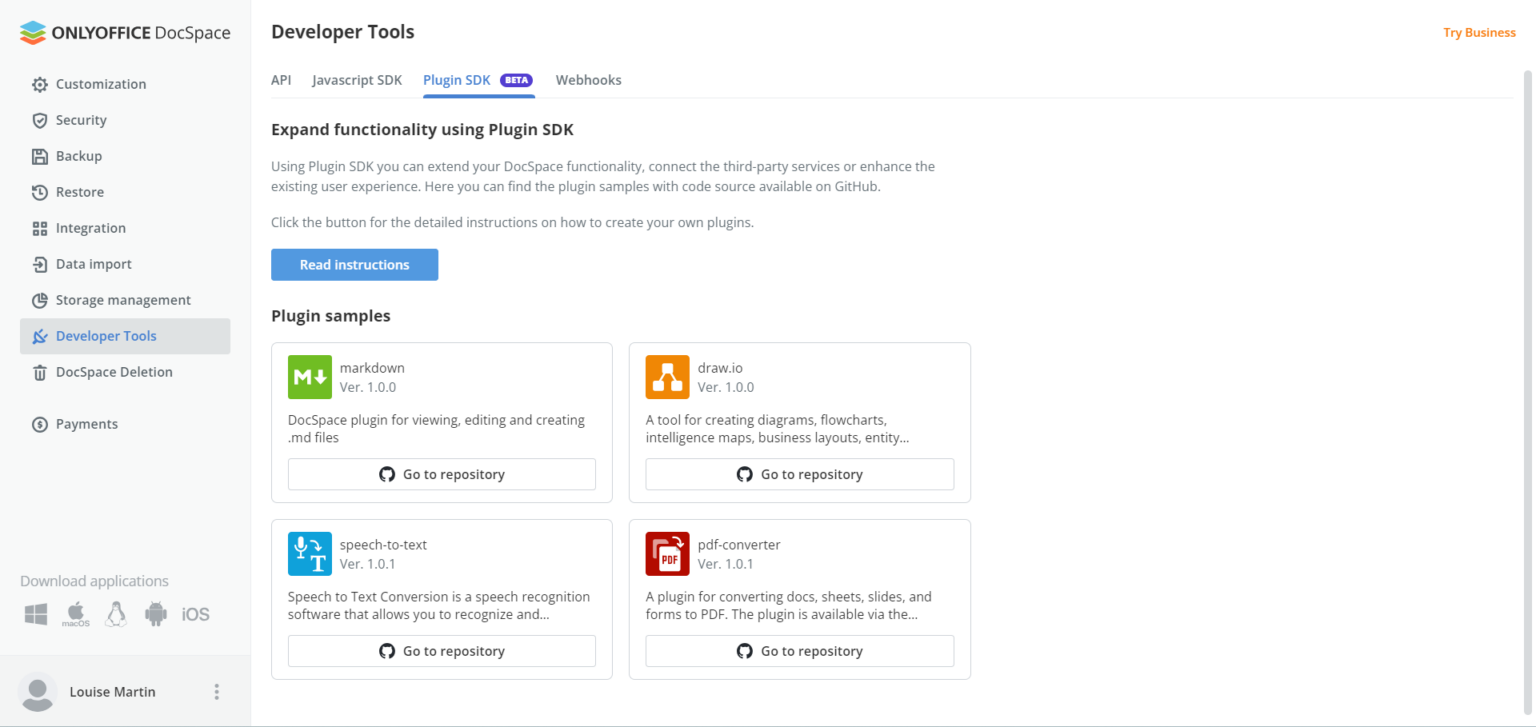The image size is (1536, 727).
Task: Download the Windows desktop application
Action: [35, 614]
